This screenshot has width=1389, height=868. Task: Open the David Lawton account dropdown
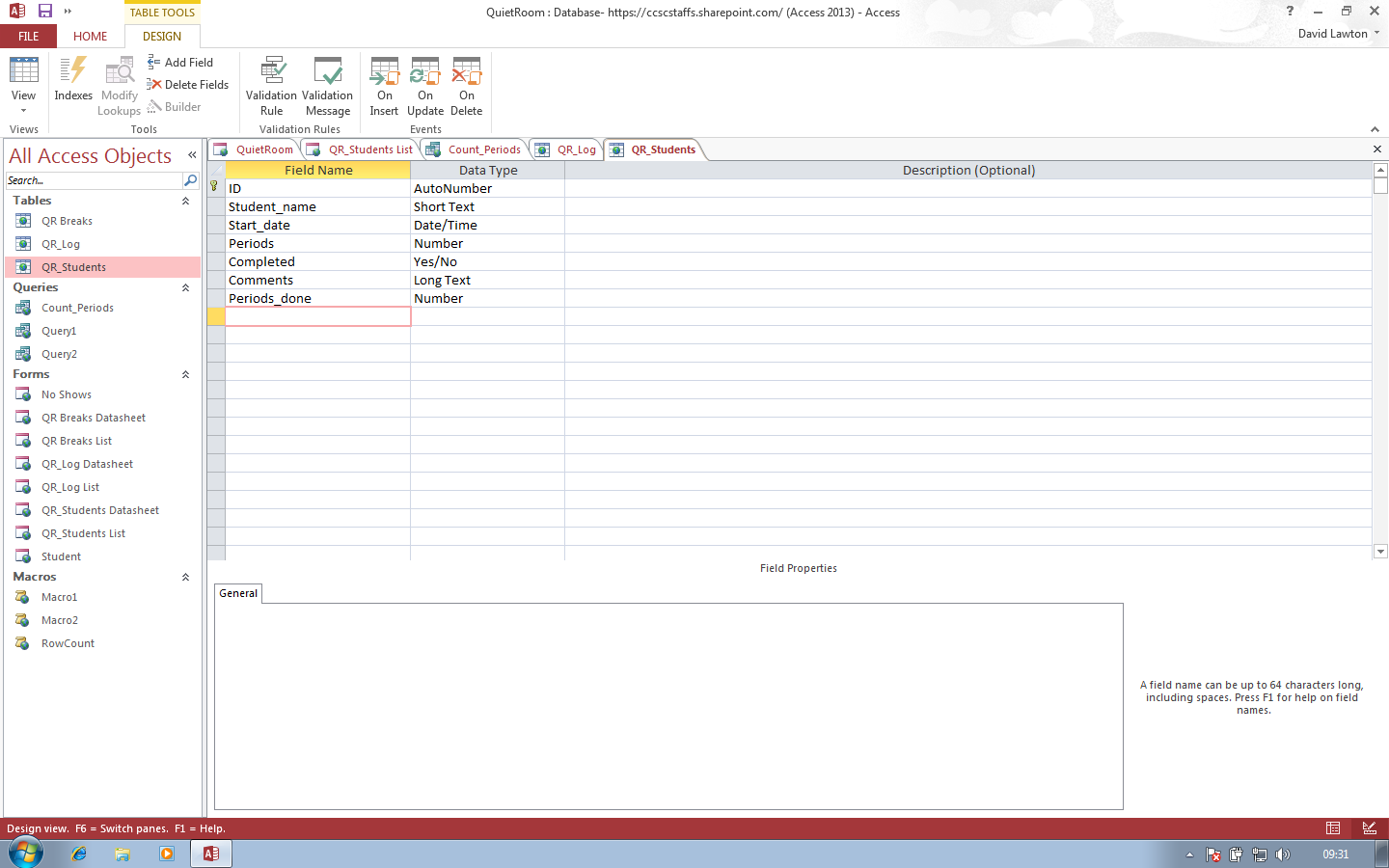1338,34
